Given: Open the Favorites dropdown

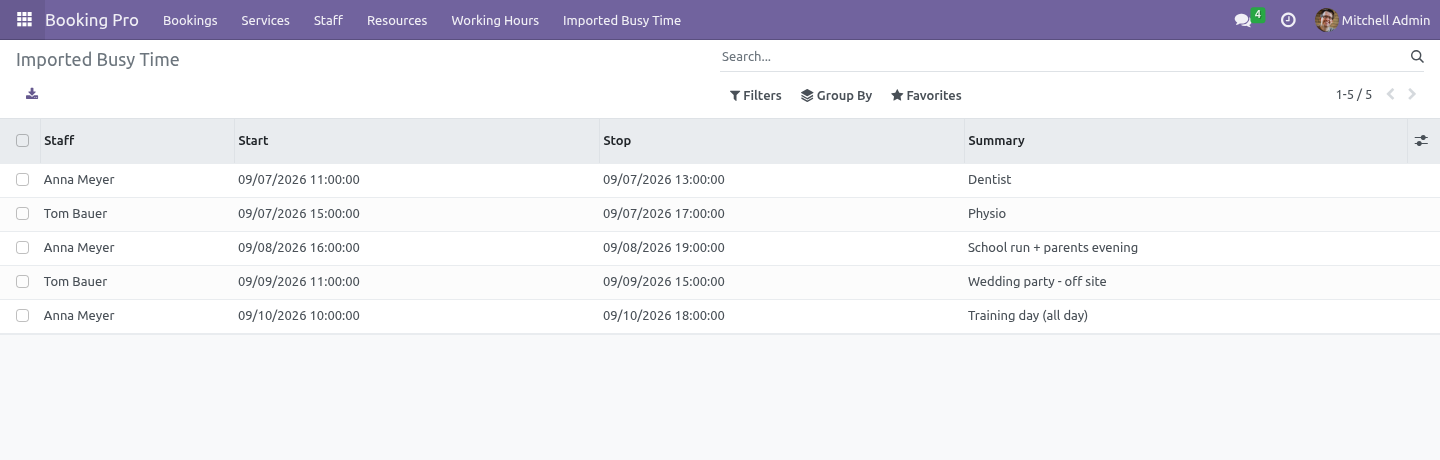Looking at the screenshot, I should click(x=926, y=96).
